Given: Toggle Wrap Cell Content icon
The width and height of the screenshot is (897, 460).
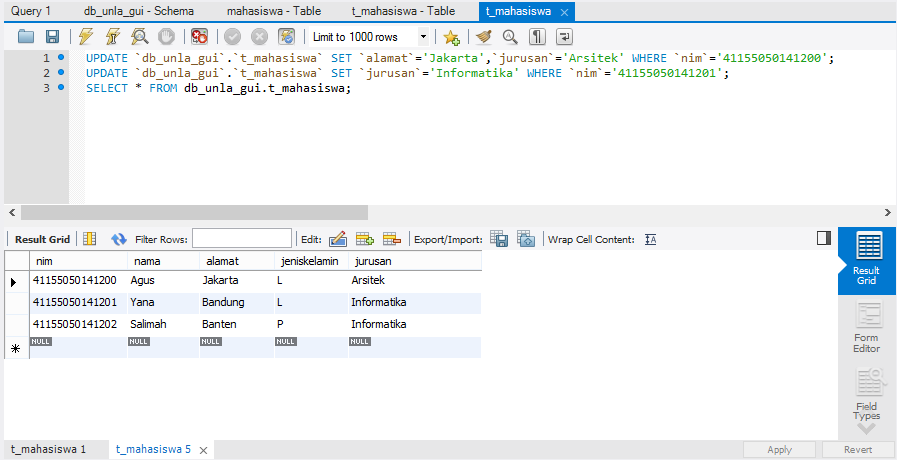Looking at the screenshot, I should pyautogui.click(x=650, y=240).
